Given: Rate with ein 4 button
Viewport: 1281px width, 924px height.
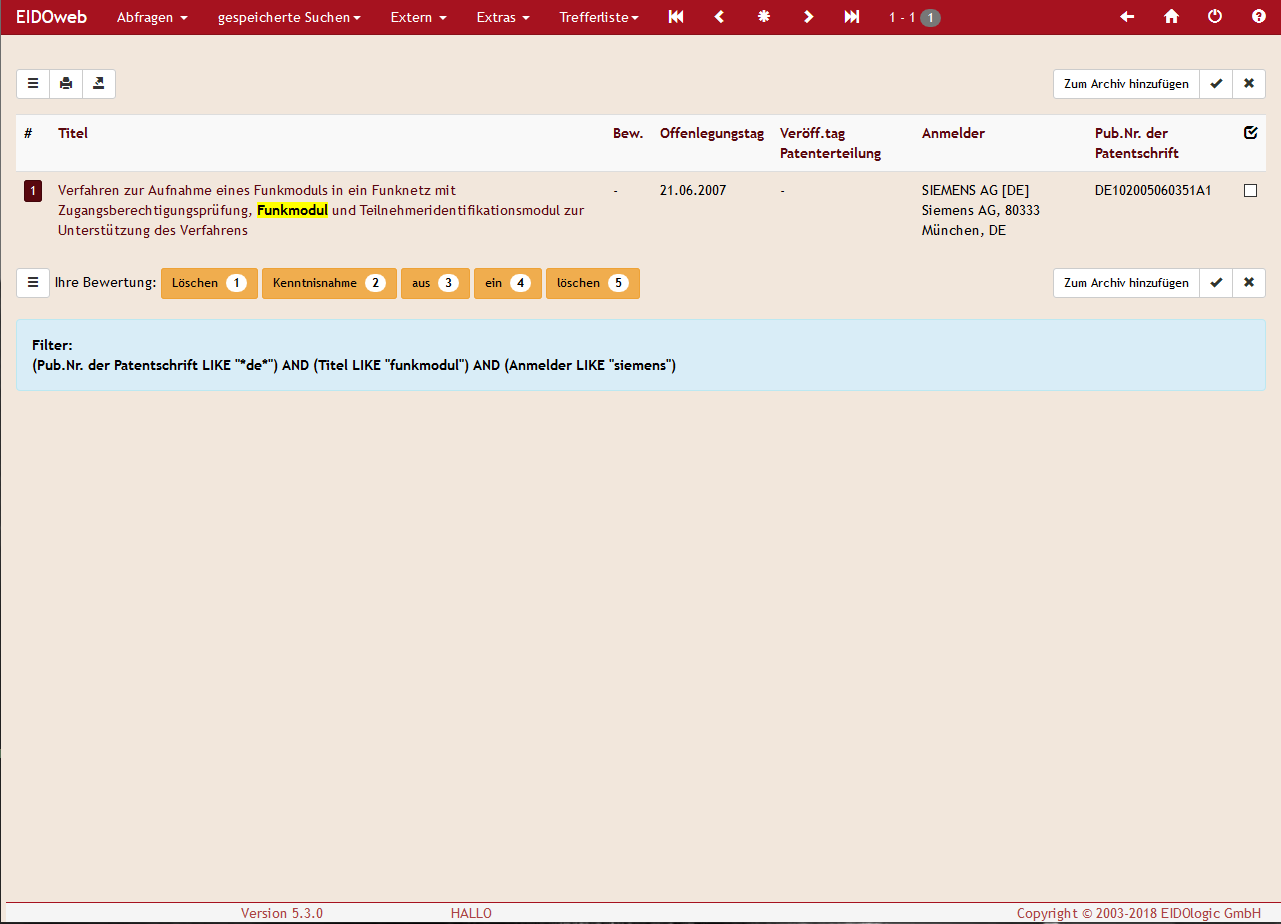Looking at the screenshot, I should pos(508,283).
